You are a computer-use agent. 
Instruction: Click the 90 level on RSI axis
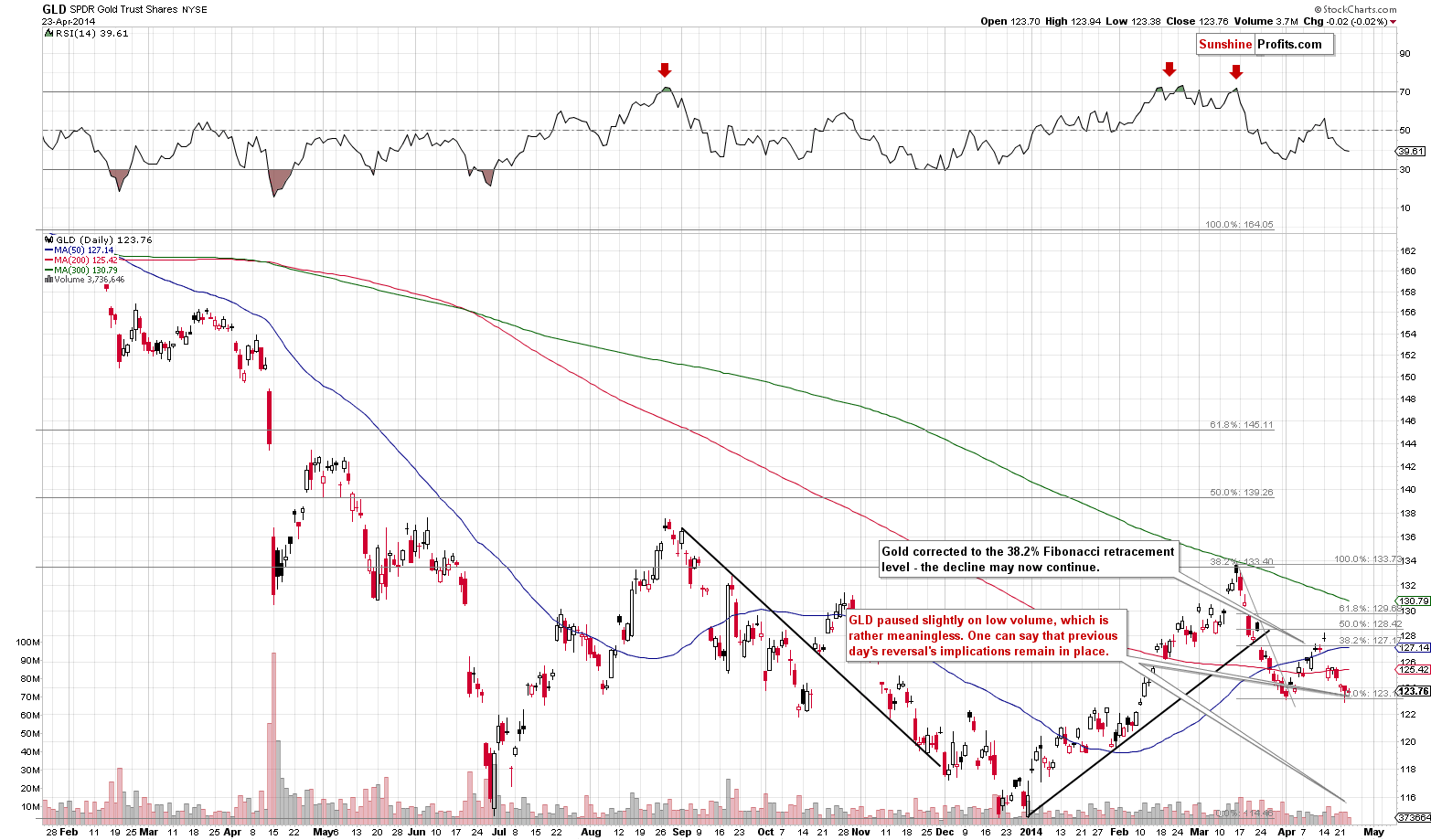[1404, 54]
